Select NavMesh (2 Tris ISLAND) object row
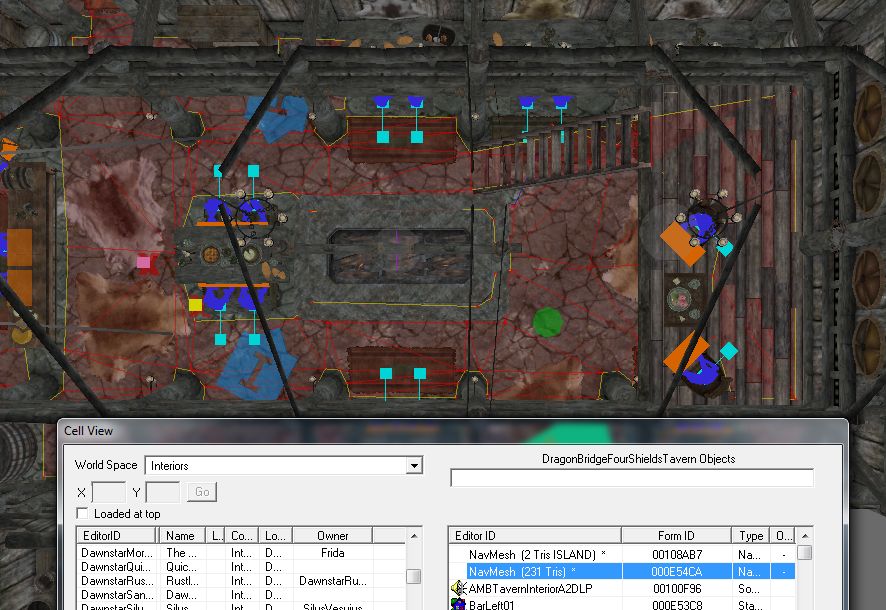Image resolution: width=886 pixels, height=610 pixels. [x=622, y=555]
